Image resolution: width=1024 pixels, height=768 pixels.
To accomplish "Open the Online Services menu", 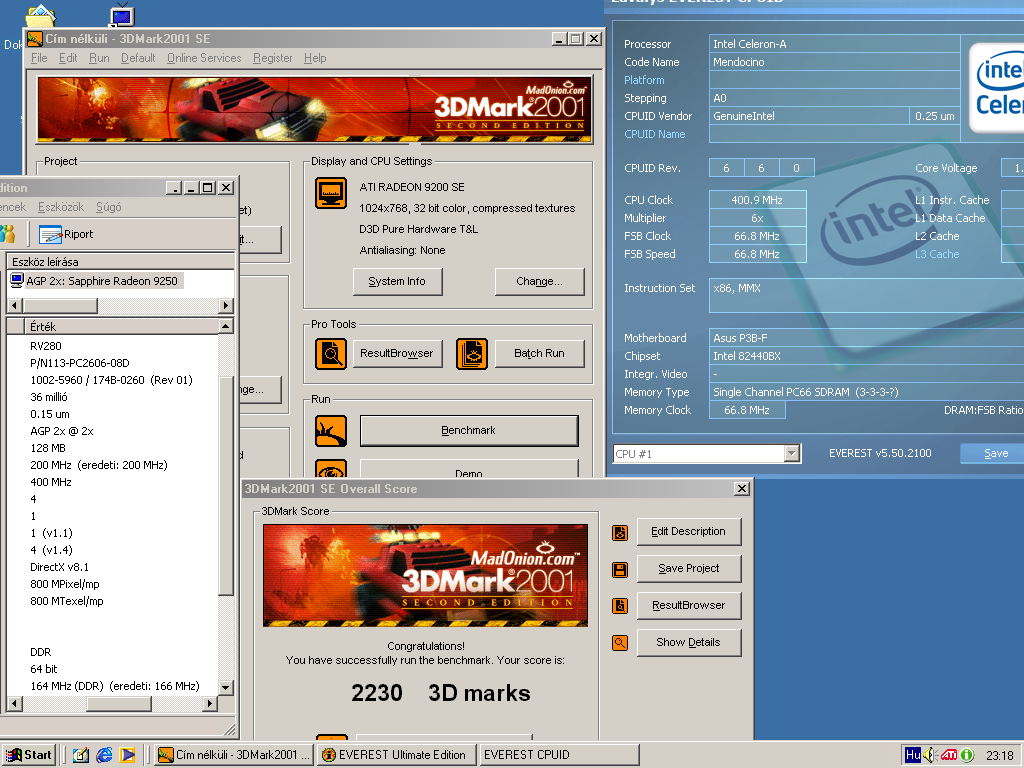I will [x=204, y=58].
